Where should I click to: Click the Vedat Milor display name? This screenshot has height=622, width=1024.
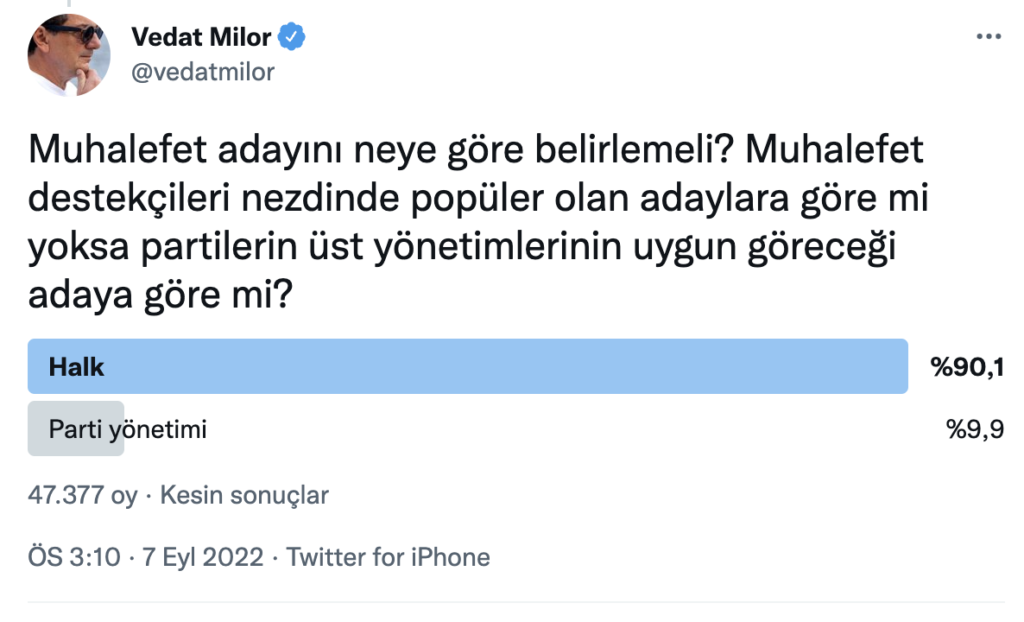[x=203, y=37]
